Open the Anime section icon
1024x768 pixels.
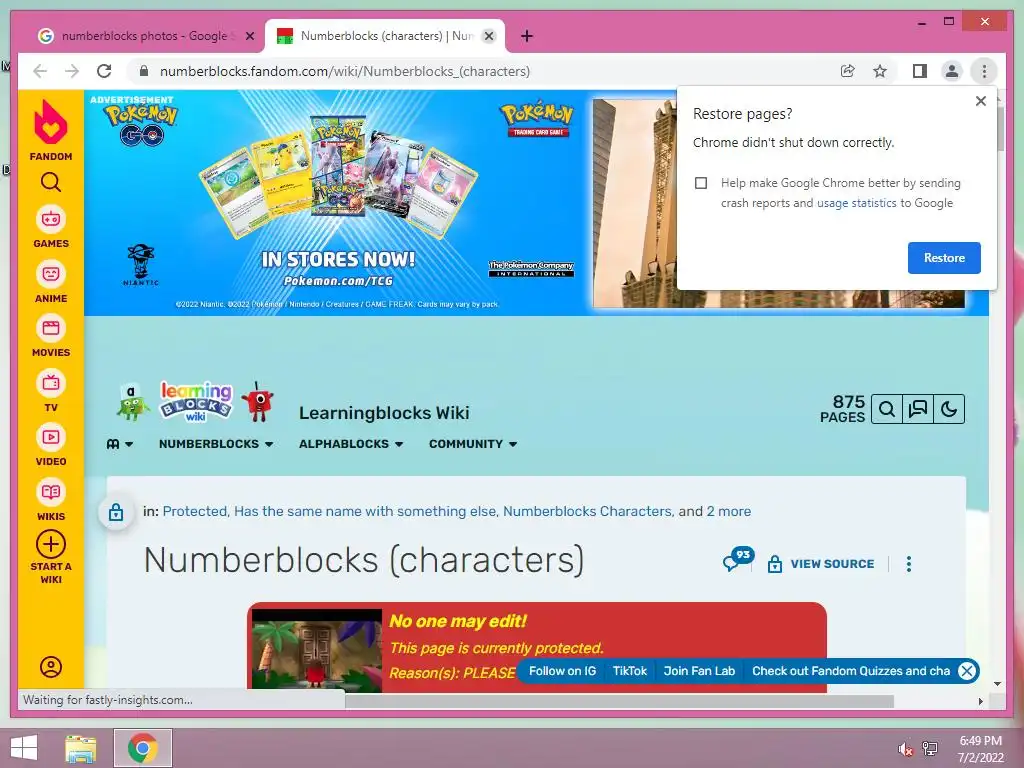50,274
